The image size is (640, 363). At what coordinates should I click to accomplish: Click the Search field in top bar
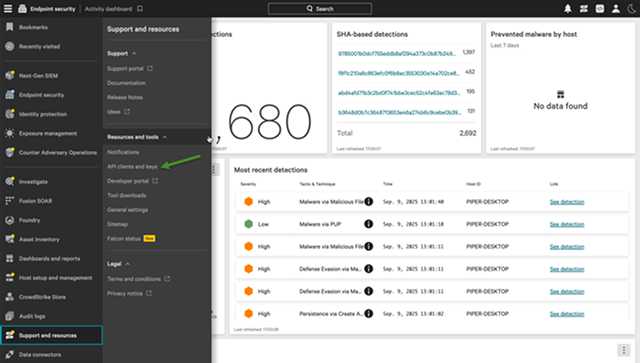[320, 9]
